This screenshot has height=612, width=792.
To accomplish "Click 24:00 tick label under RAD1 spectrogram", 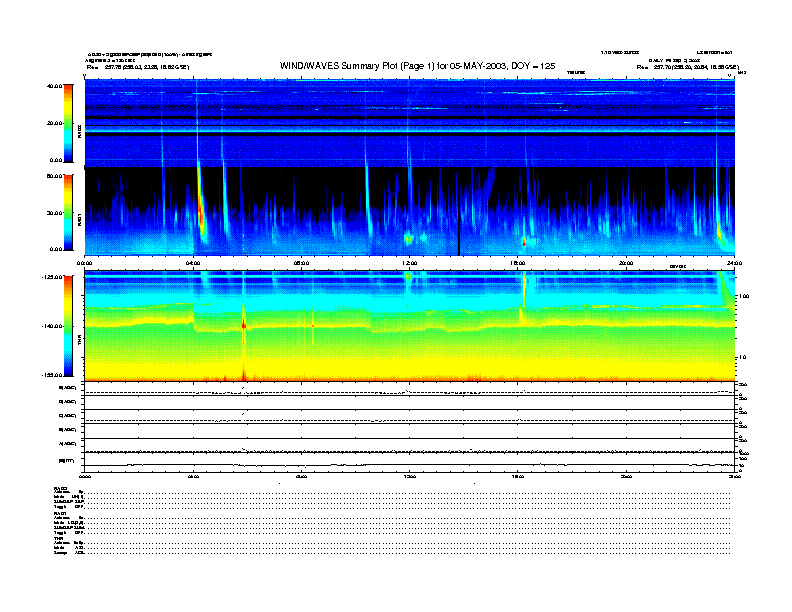I will [x=734, y=263].
